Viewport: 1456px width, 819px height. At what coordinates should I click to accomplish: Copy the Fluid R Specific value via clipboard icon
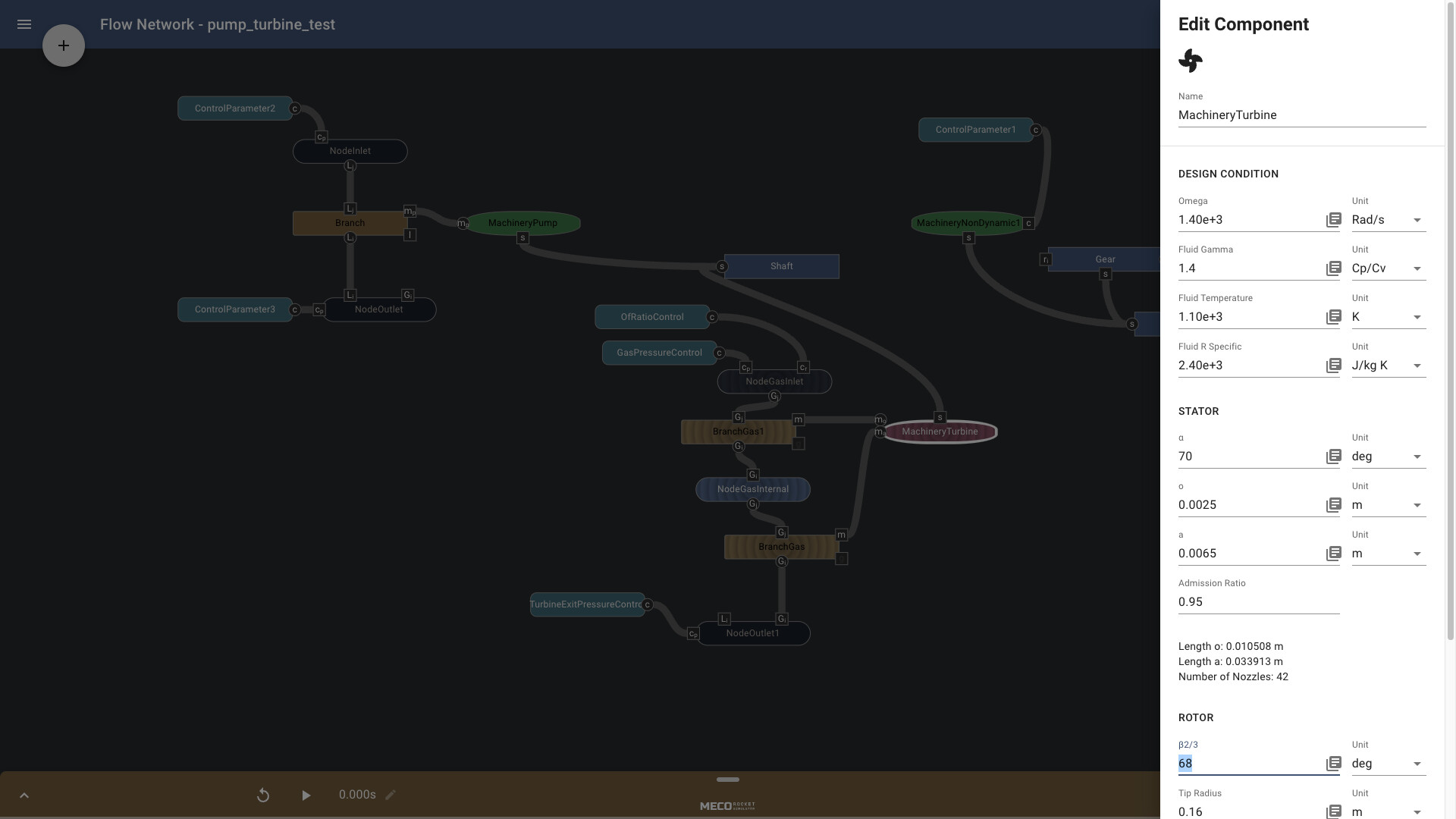point(1333,365)
